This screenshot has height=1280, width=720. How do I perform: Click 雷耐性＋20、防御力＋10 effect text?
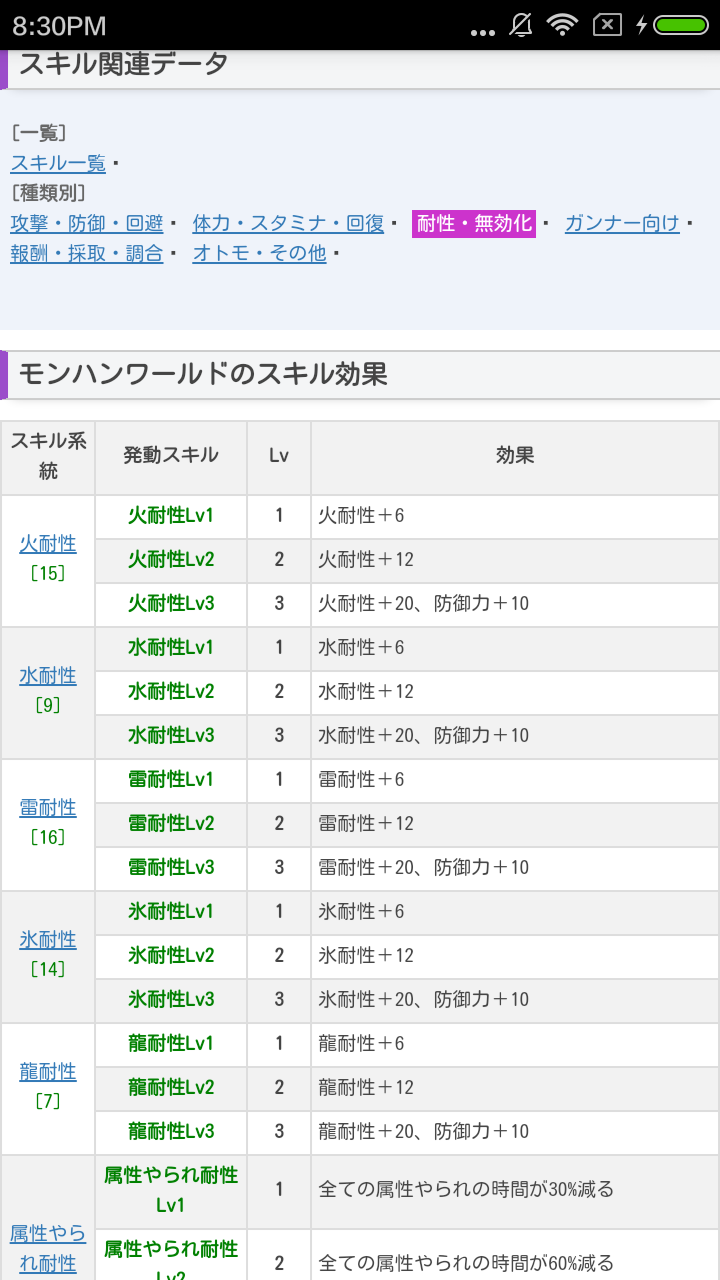(x=424, y=868)
